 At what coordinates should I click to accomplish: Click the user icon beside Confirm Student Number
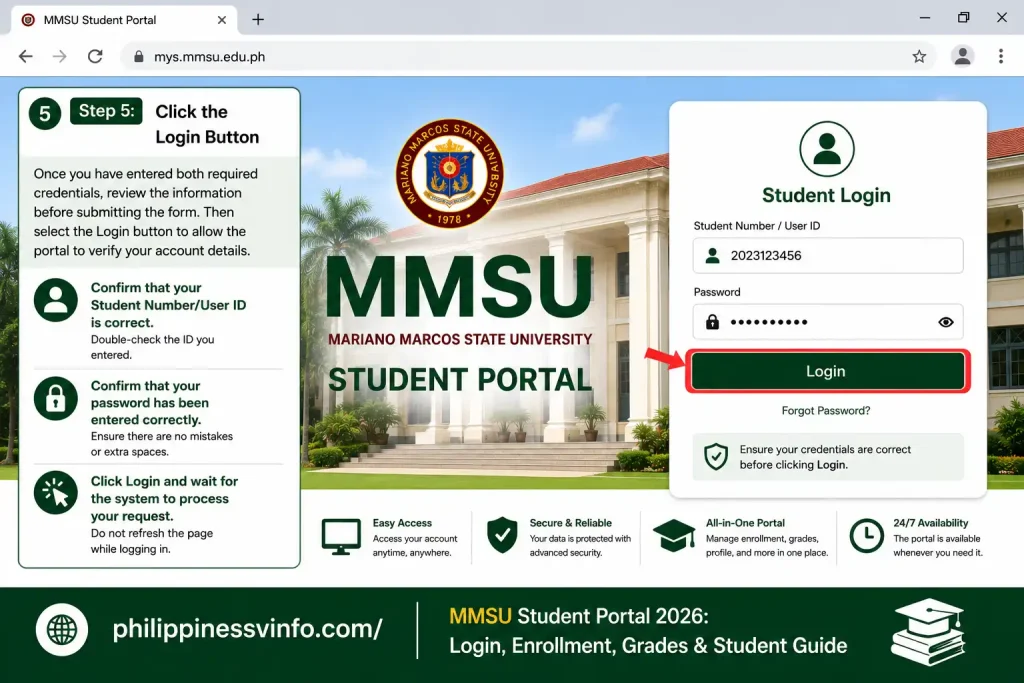(56, 300)
